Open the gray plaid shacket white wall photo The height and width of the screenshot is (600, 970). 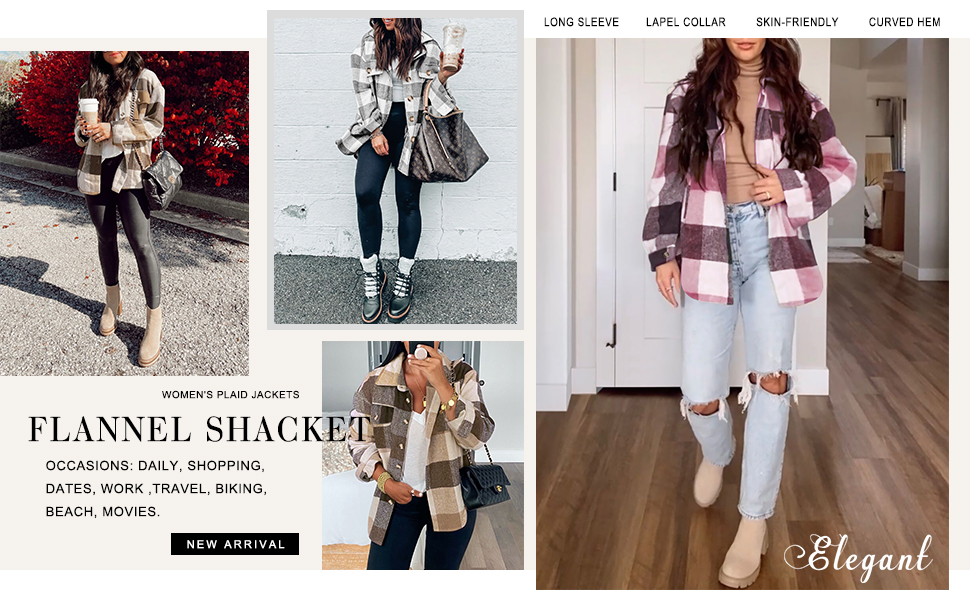[395, 170]
